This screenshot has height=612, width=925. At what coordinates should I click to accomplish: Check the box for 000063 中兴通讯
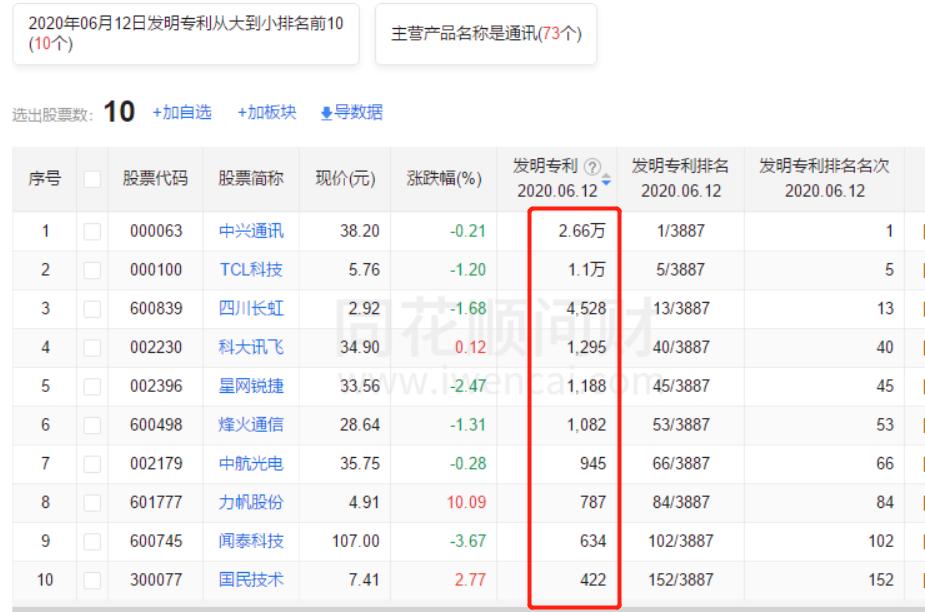[92, 231]
